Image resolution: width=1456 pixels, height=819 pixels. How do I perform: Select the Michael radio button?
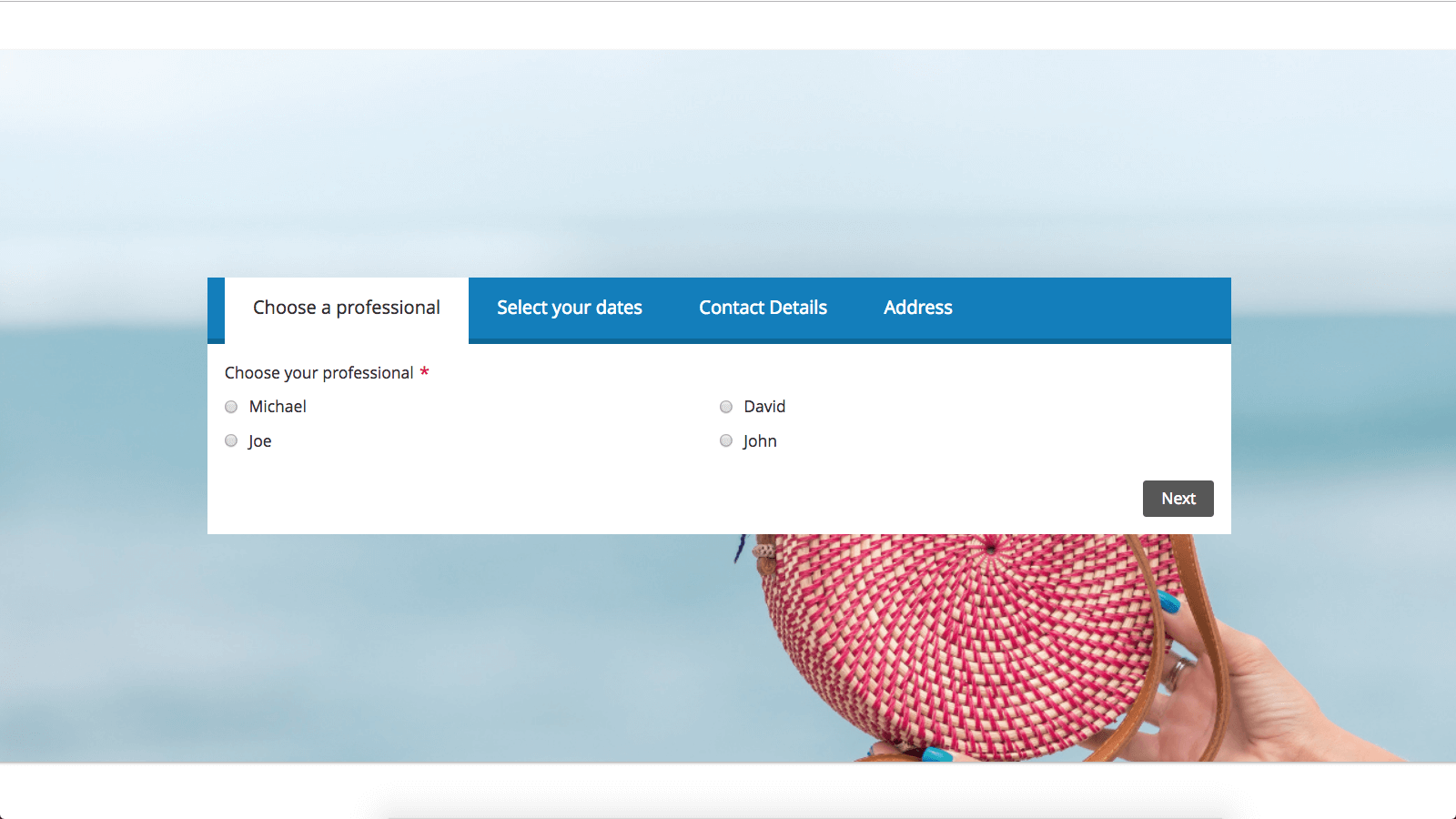click(x=230, y=406)
